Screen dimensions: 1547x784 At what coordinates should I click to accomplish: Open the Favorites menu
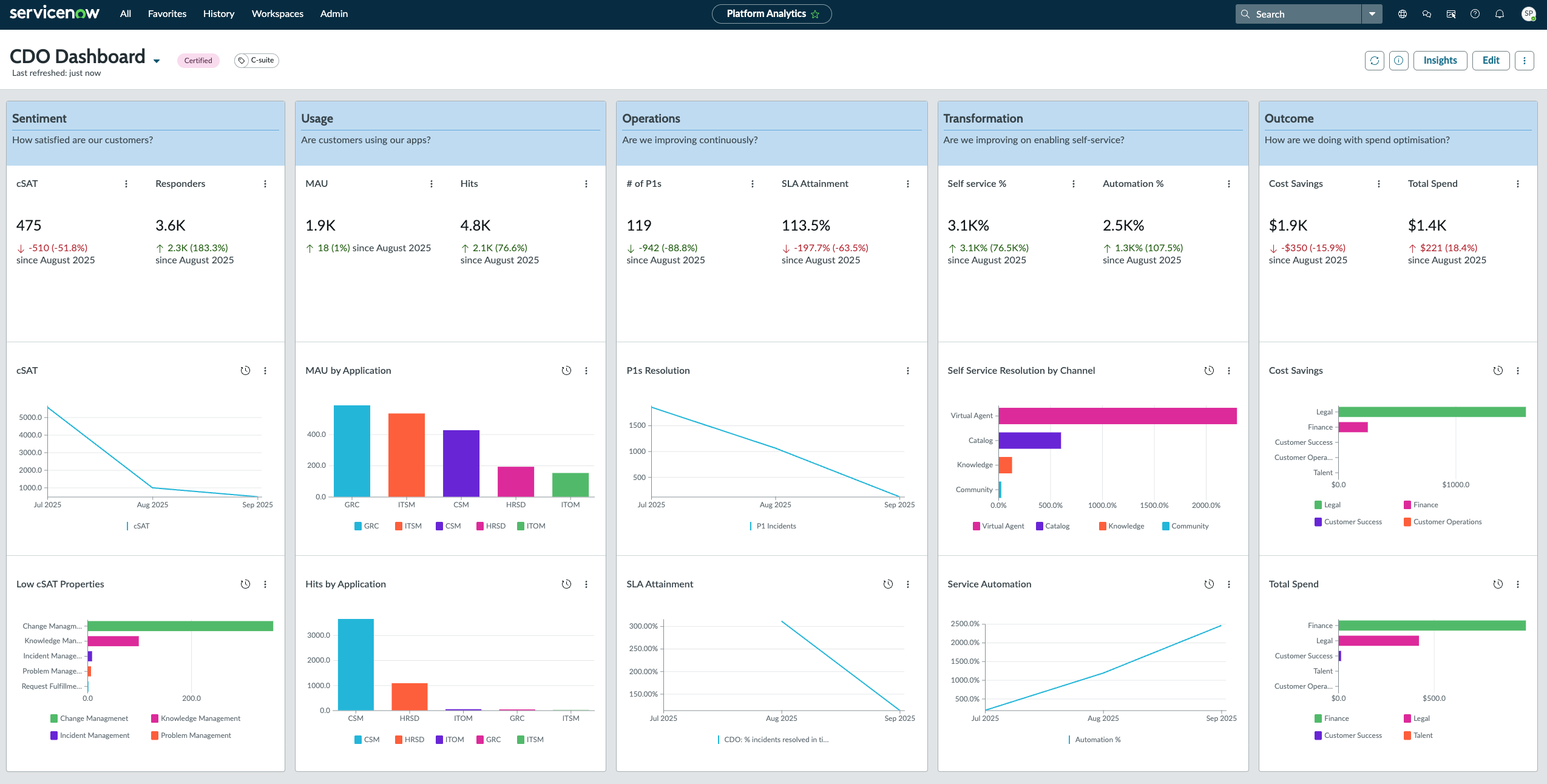click(167, 13)
